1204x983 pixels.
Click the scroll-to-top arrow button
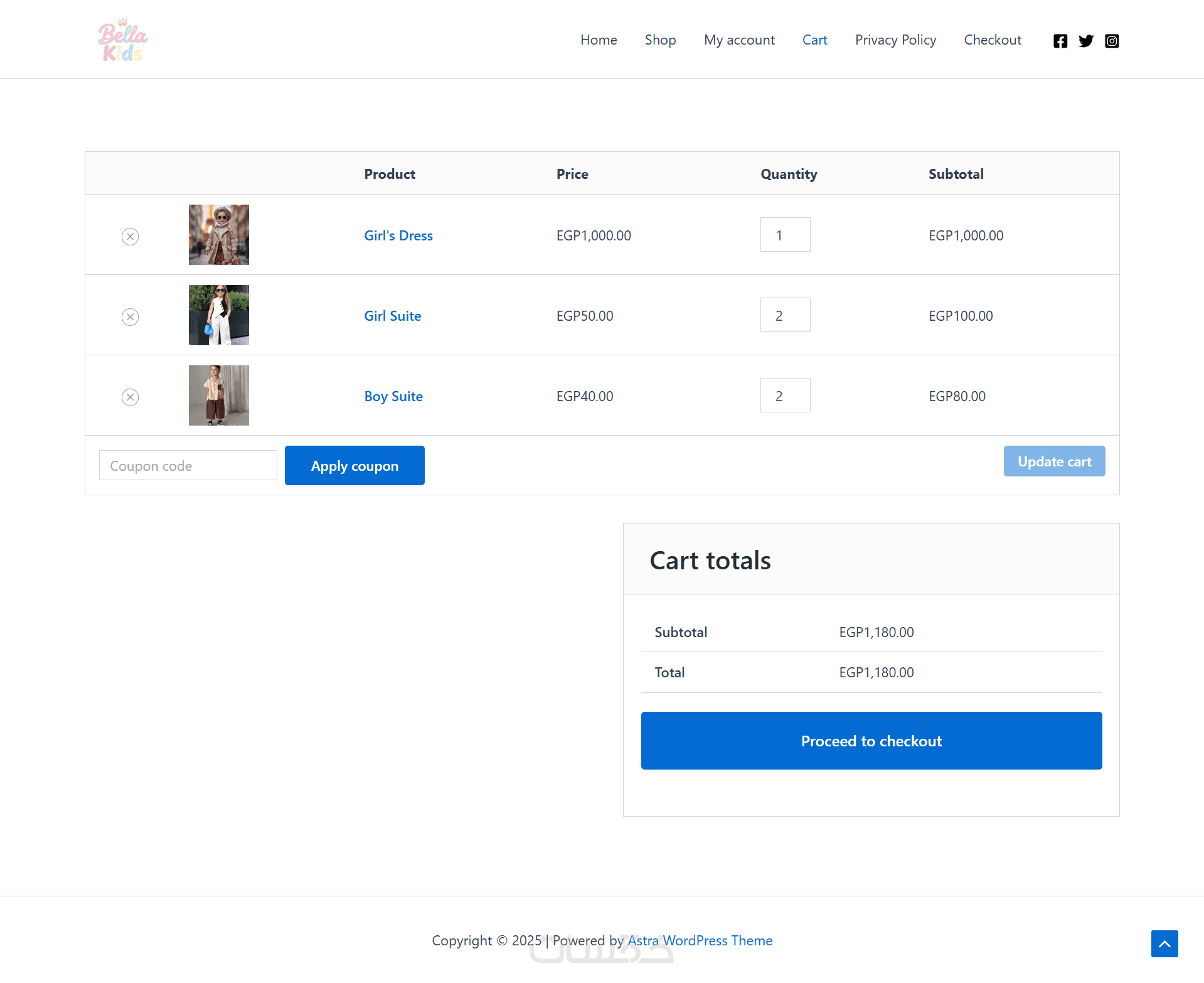pyautogui.click(x=1164, y=943)
